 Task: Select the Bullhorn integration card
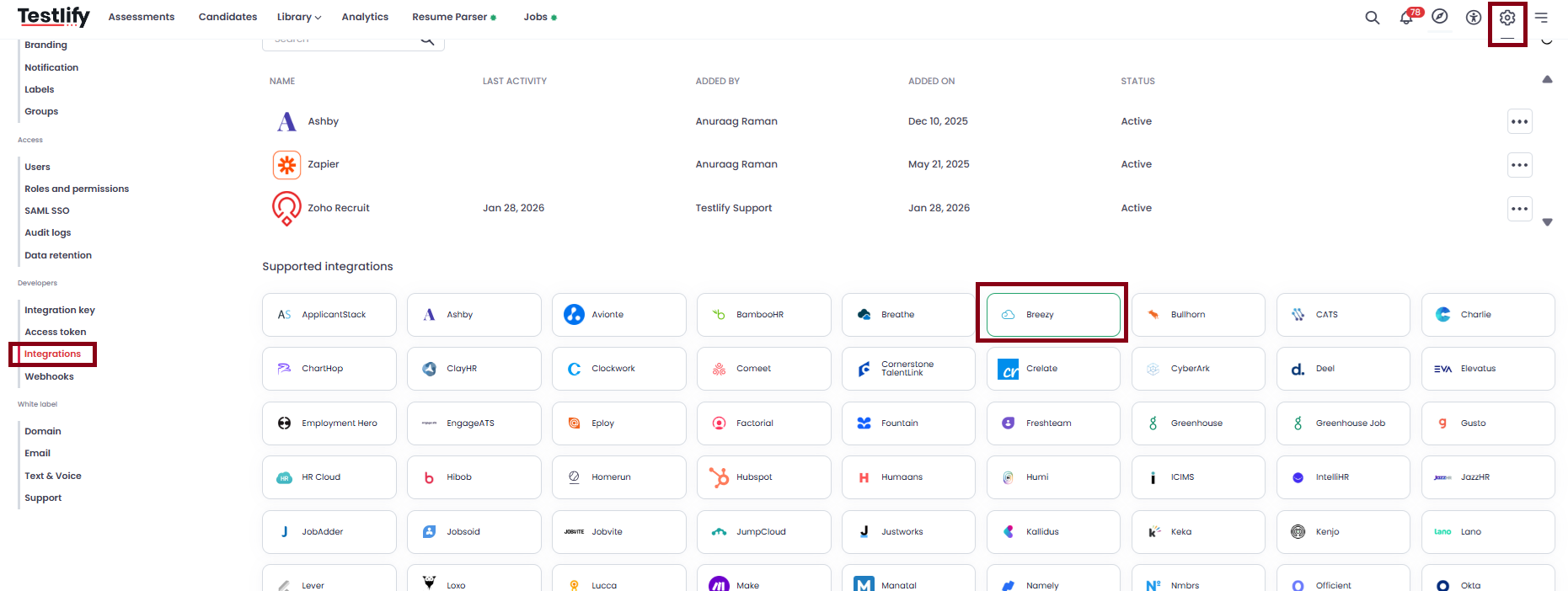tap(1198, 315)
